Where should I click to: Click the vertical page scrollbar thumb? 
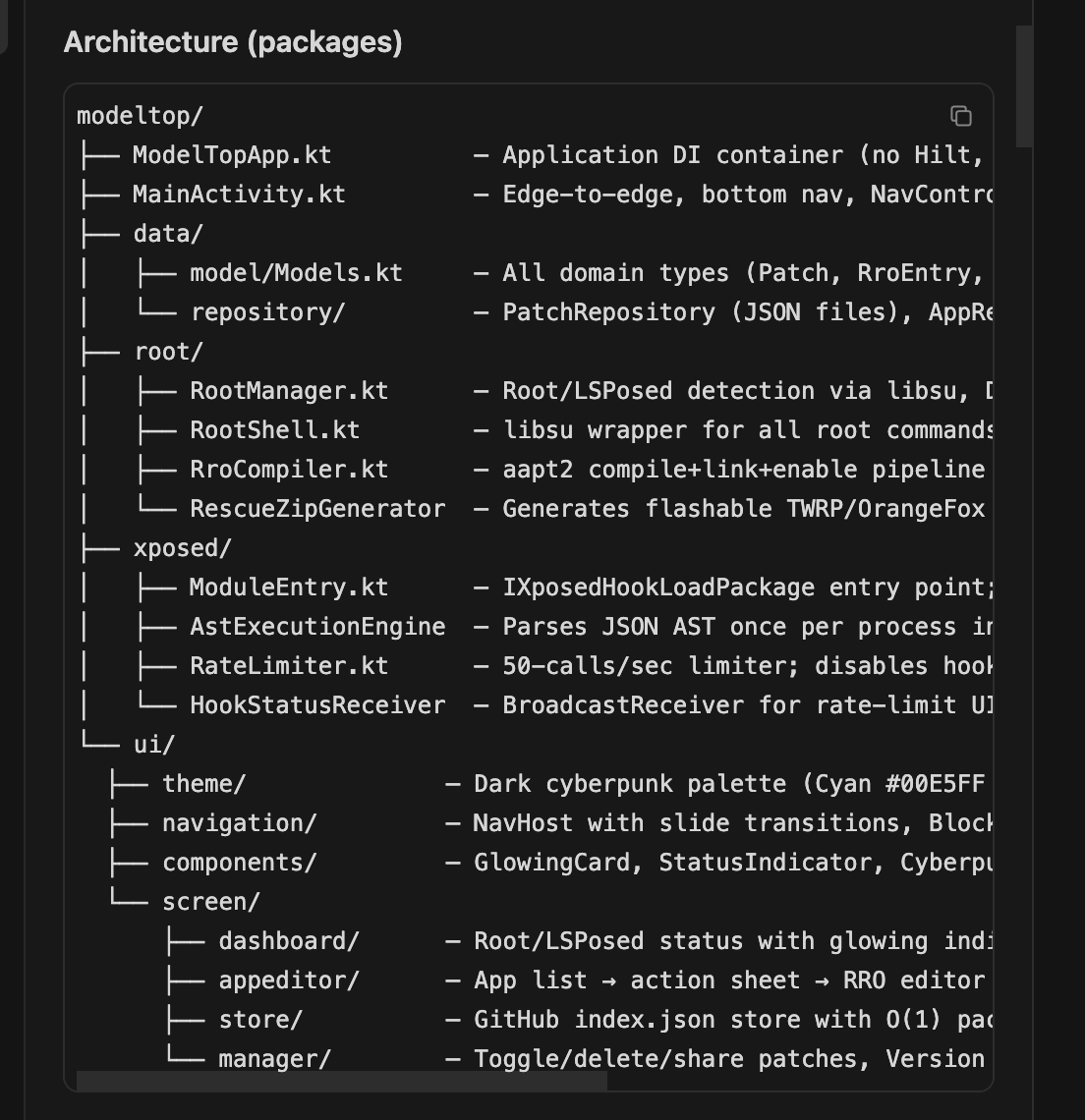[x=1024, y=86]
